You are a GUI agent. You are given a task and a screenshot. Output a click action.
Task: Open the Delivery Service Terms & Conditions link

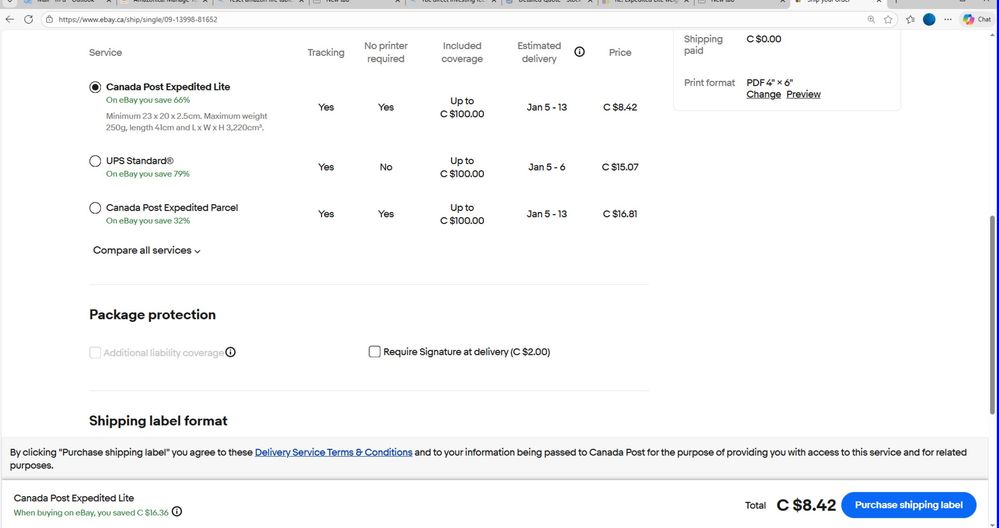[x=333, y=452]
